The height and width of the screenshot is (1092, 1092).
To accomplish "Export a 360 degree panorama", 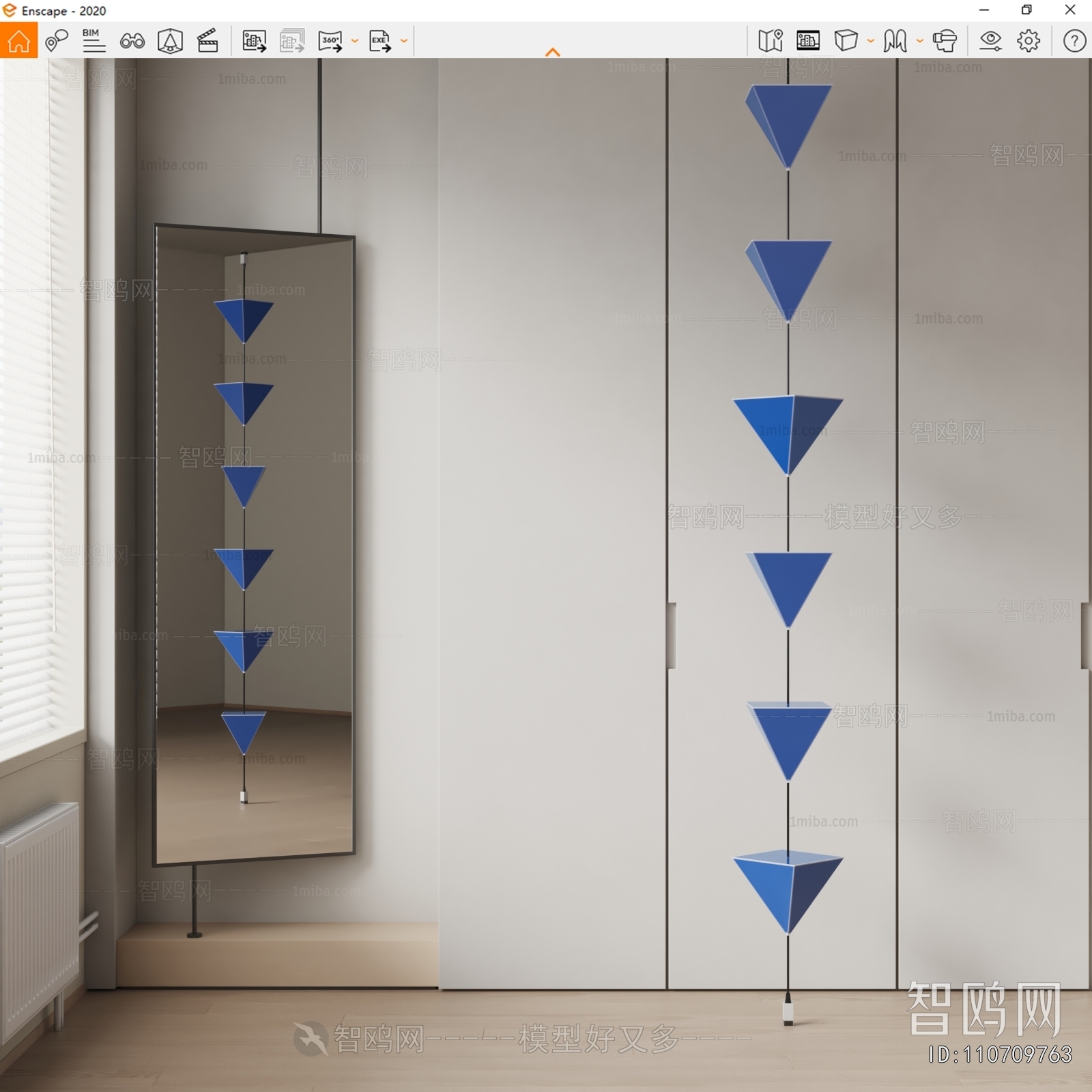I will pyautogui.click(x=330, y=41).
